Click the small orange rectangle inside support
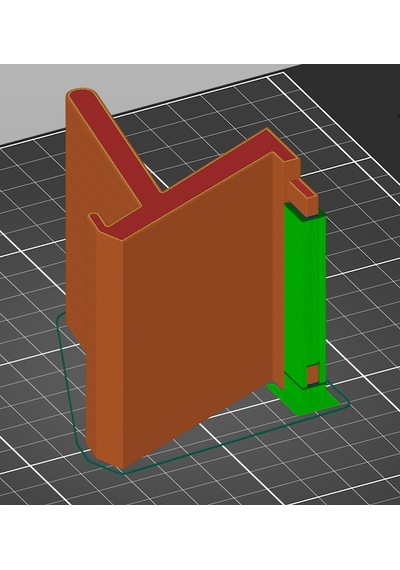Image resolution: width=400 pixels, height=570 pixels. (x=312, y=374)
